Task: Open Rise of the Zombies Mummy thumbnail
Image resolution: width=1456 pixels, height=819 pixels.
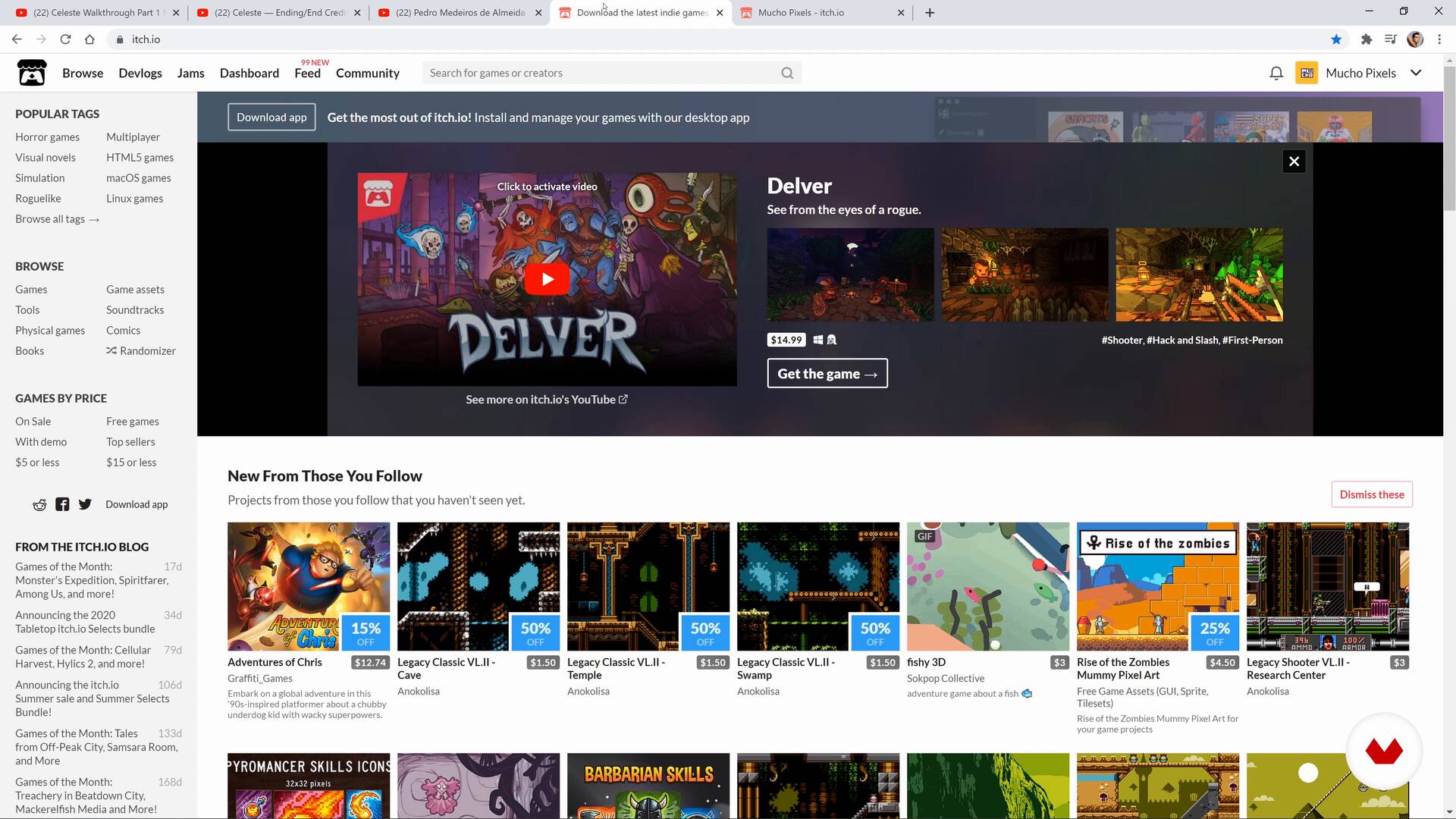Action: [x=1158, y=586]
